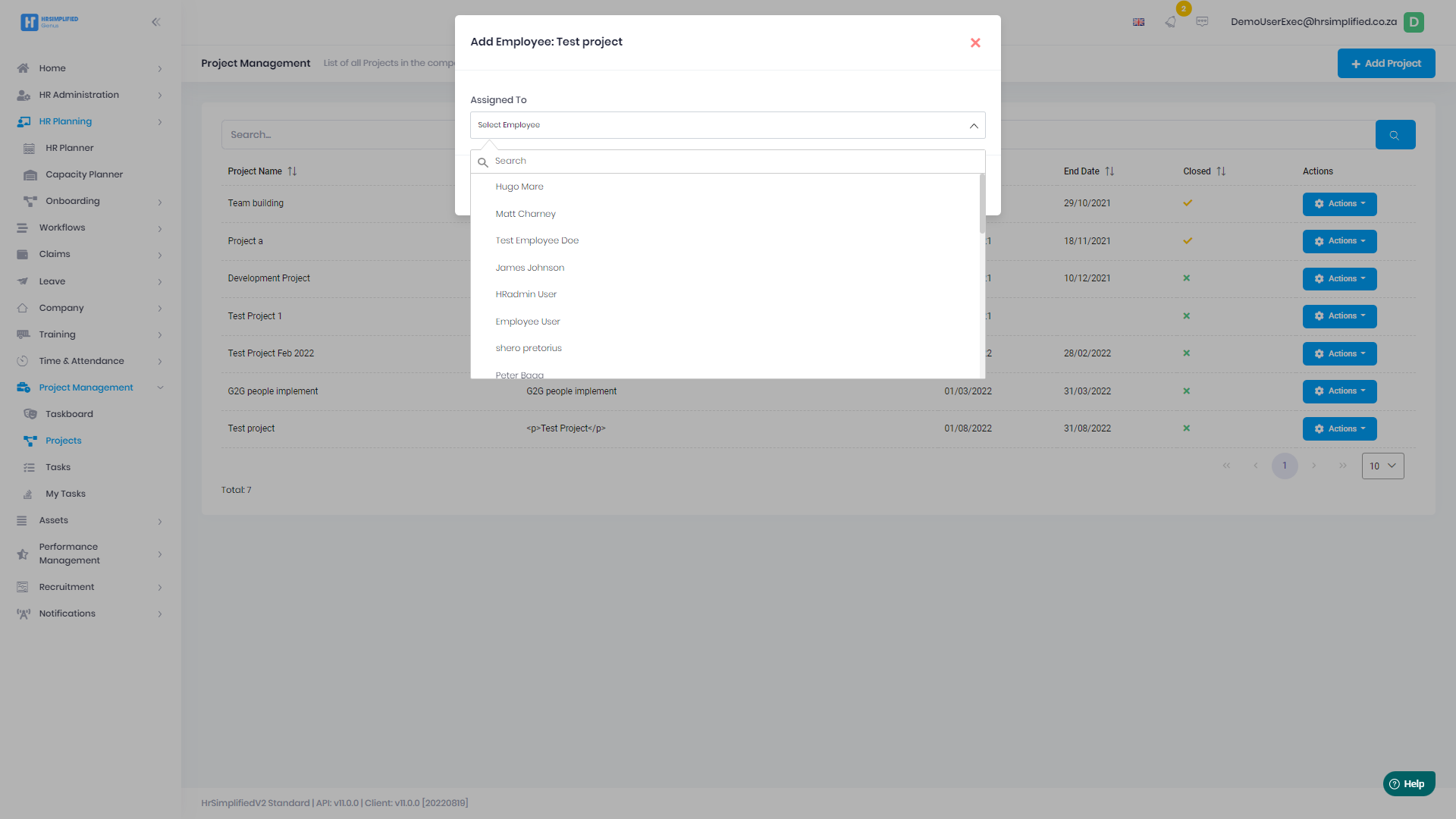Click the Add Project button

pyautogui.click(x=1385, y=64)
